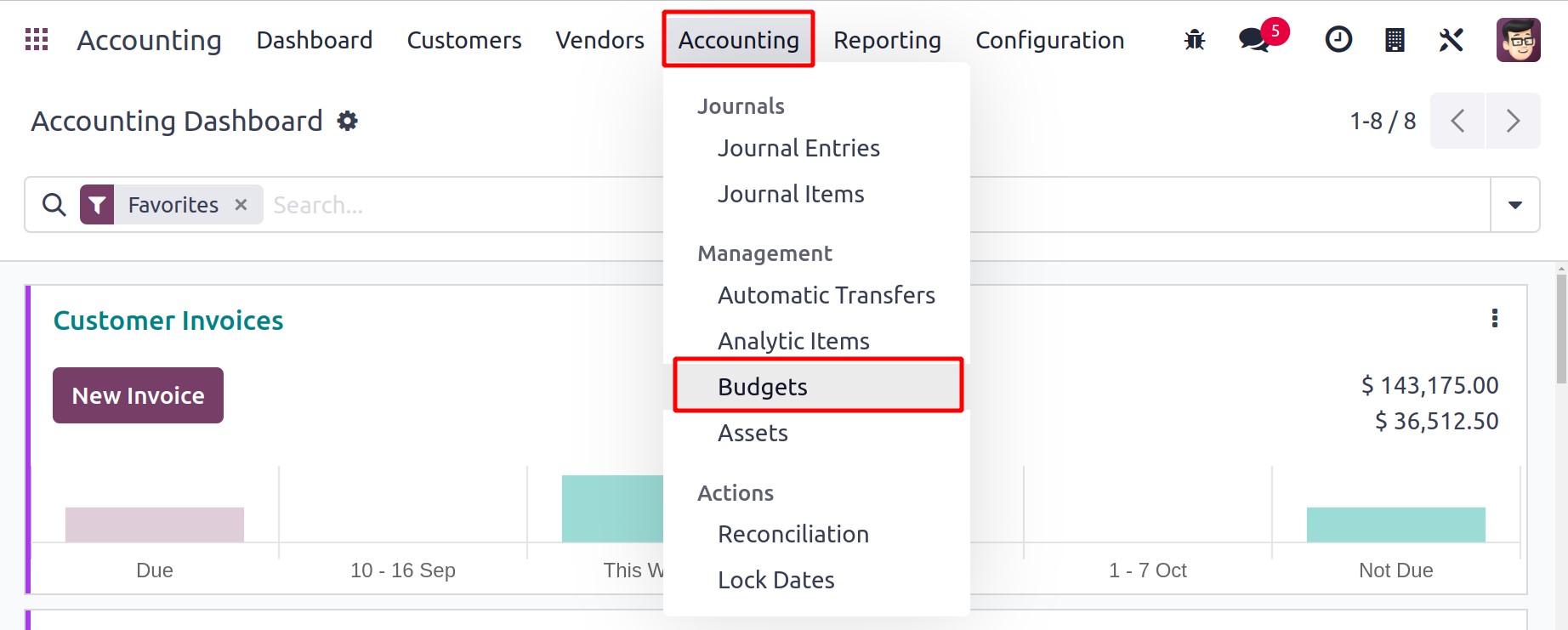Click the user avatar in the top bar
Screen dimensions: 1568x630
point(1519,40)
